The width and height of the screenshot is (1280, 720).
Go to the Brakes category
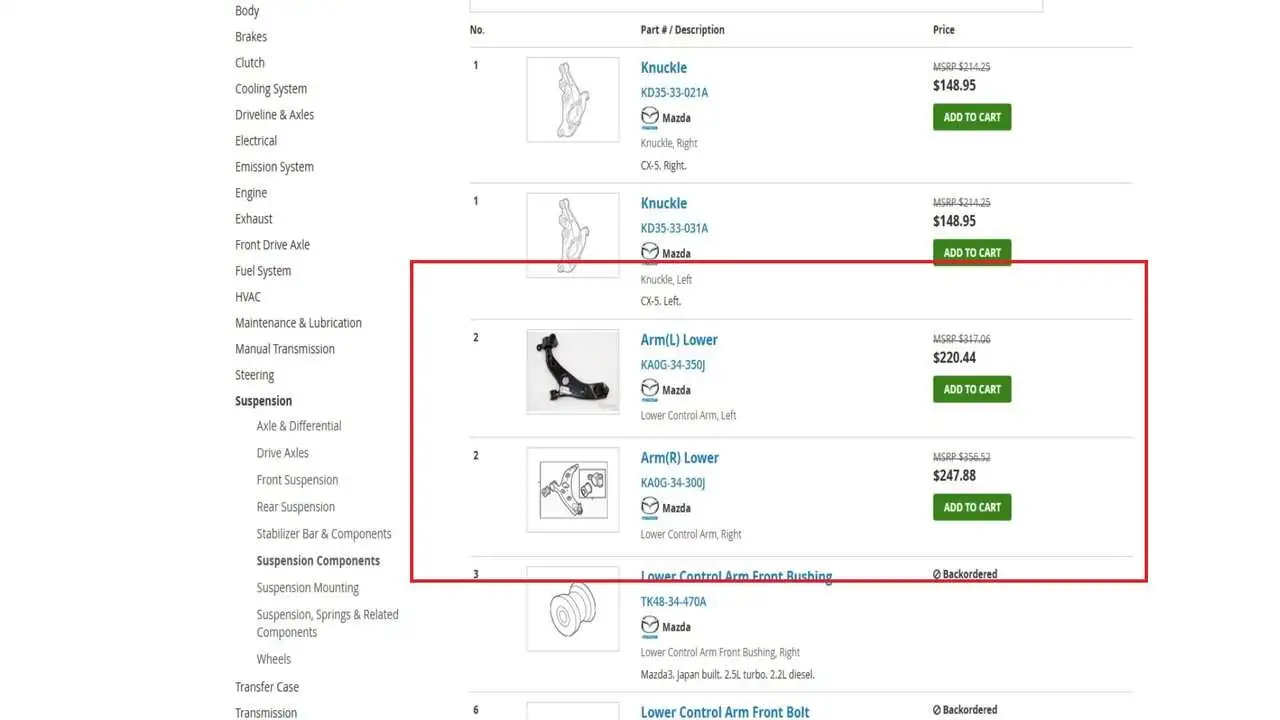pyautogui.click(x=251, y=37)
